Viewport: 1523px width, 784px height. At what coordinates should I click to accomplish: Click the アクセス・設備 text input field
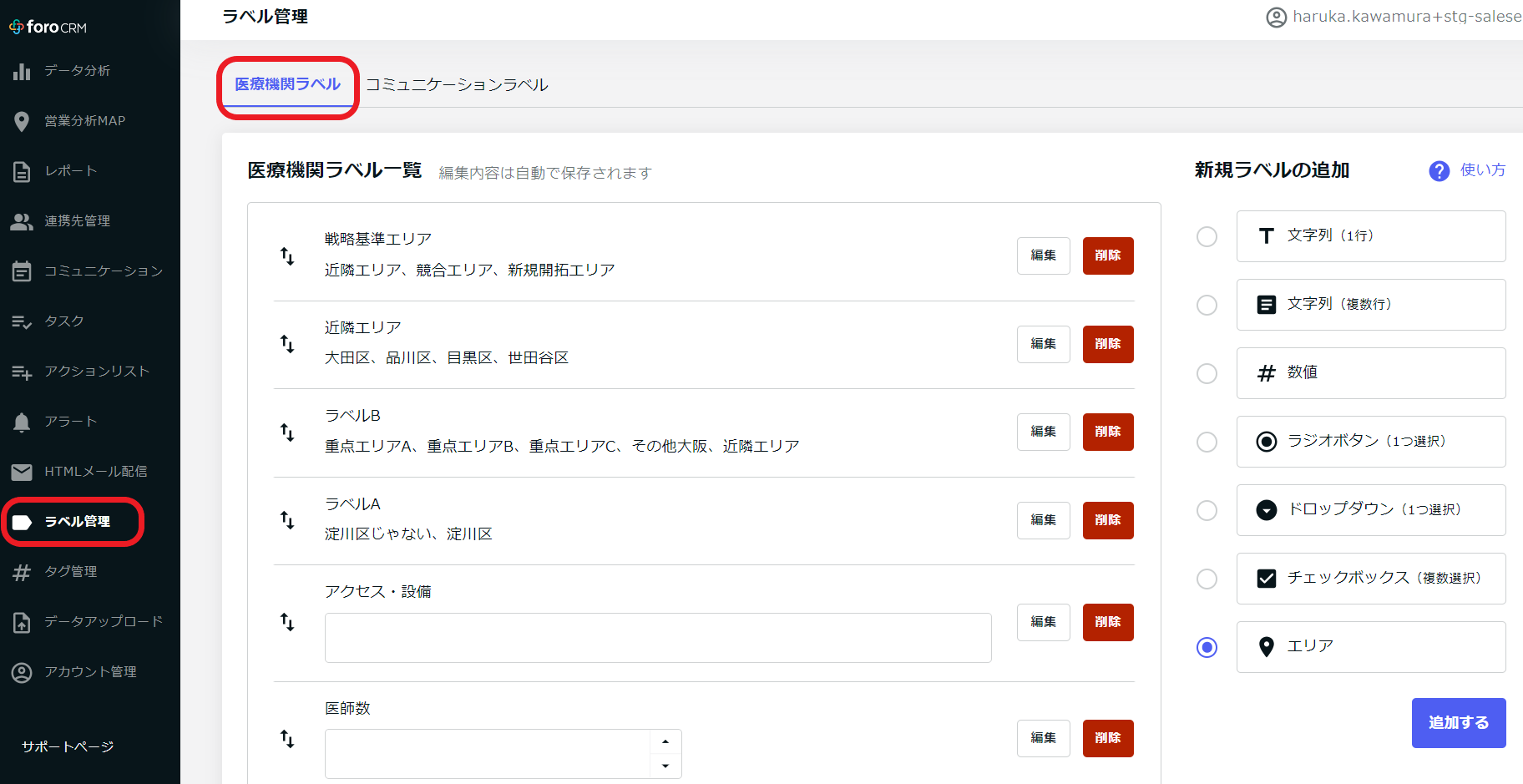(x=658, y=638)
